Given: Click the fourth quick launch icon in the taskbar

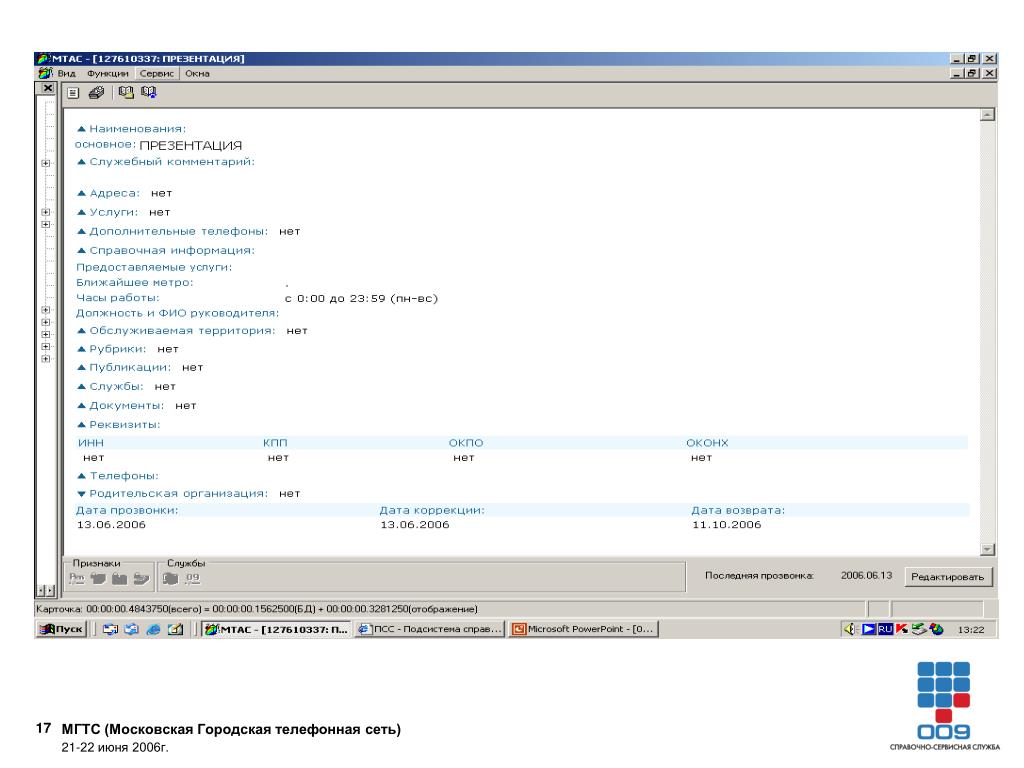Looking at the screenshot, I should tap(176, 630).
